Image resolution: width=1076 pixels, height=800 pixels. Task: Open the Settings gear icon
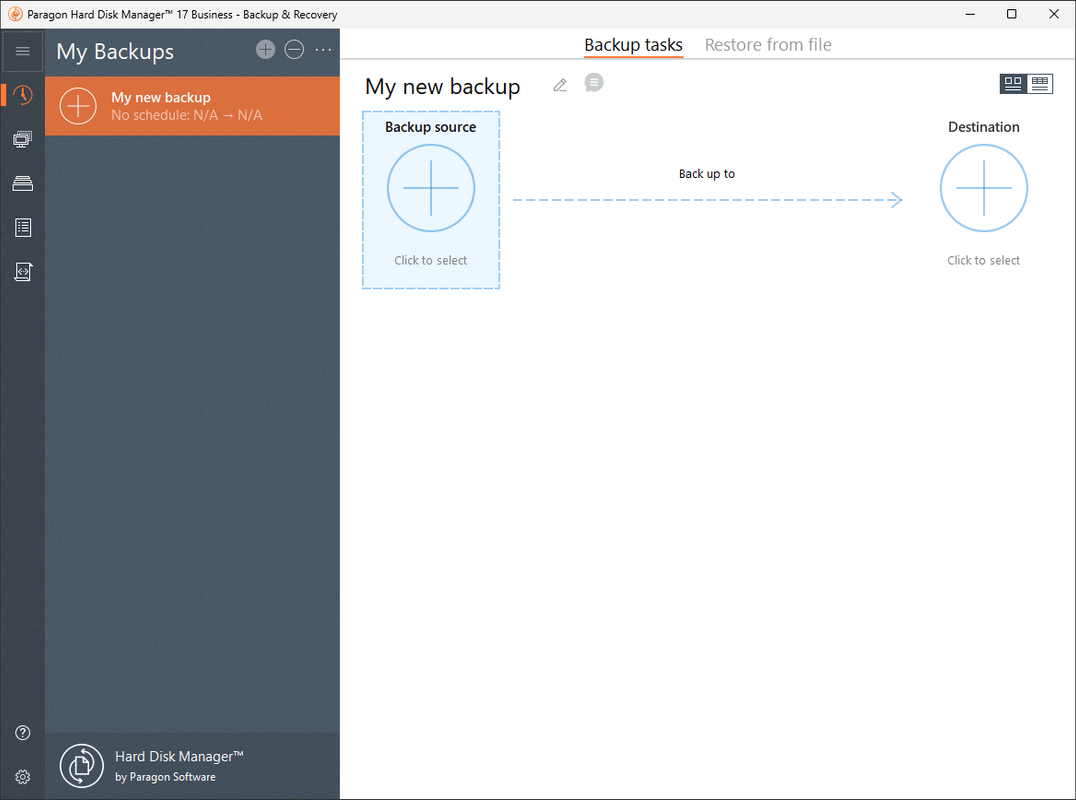[23, 777]
